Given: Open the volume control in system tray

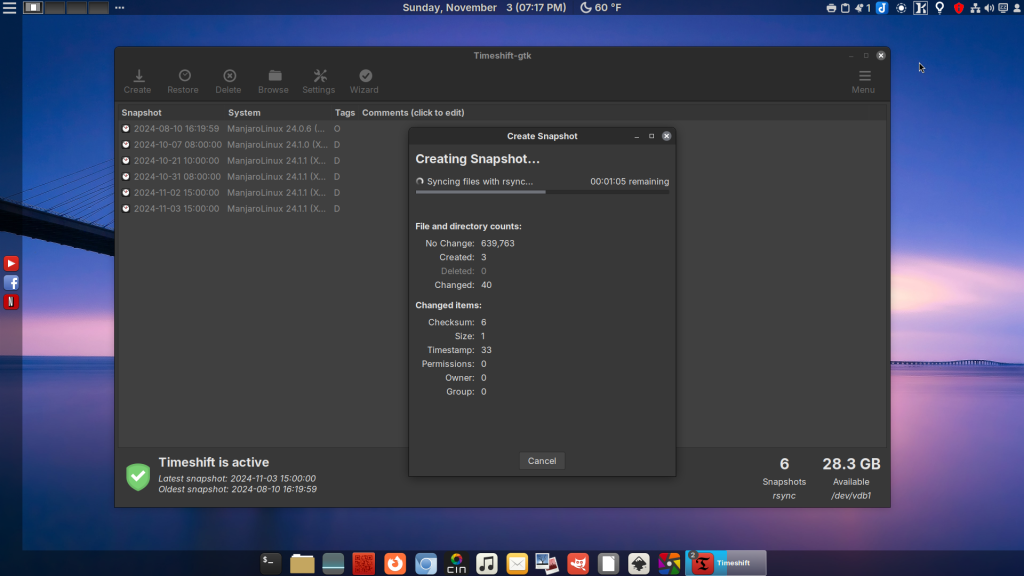Looking at the screenshot, I should (x=988, y=8).
